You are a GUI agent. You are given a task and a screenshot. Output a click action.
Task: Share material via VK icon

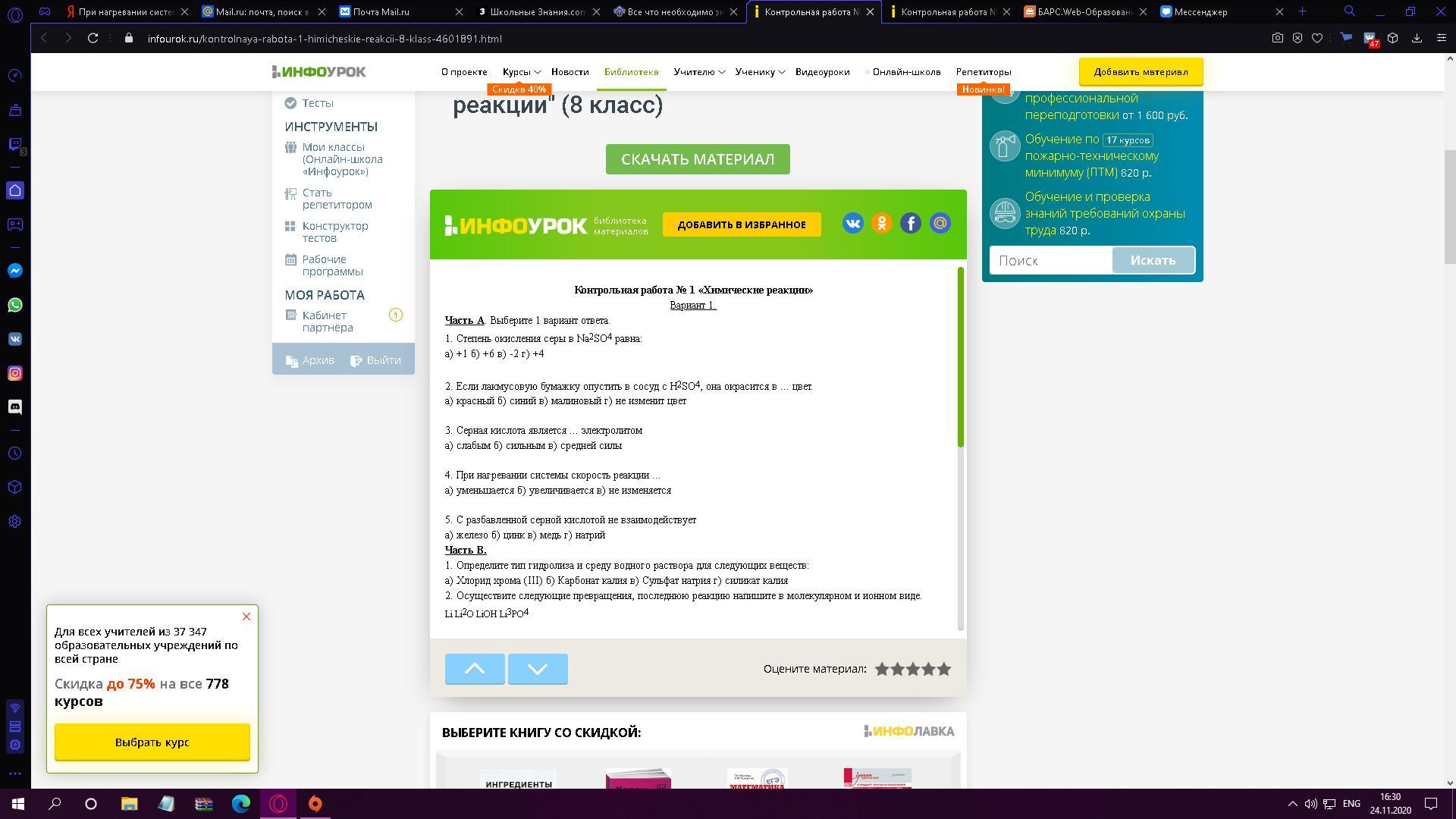click(x=852, y=223)
